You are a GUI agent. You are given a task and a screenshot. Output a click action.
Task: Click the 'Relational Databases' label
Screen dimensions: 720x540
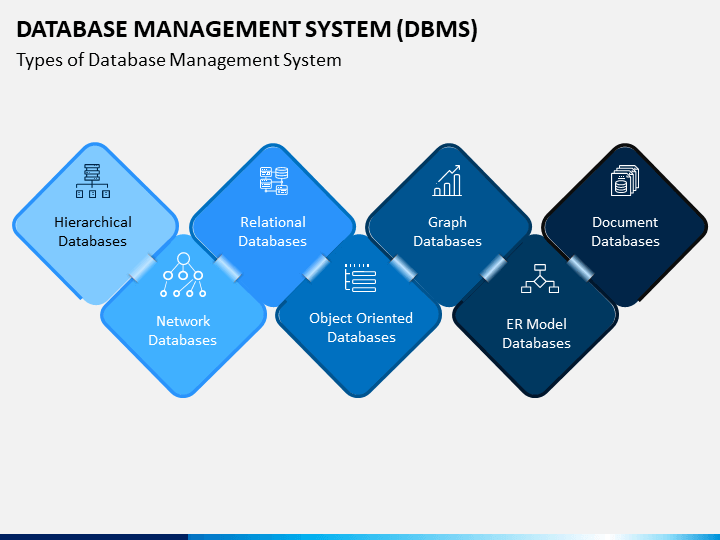[273, 231]
